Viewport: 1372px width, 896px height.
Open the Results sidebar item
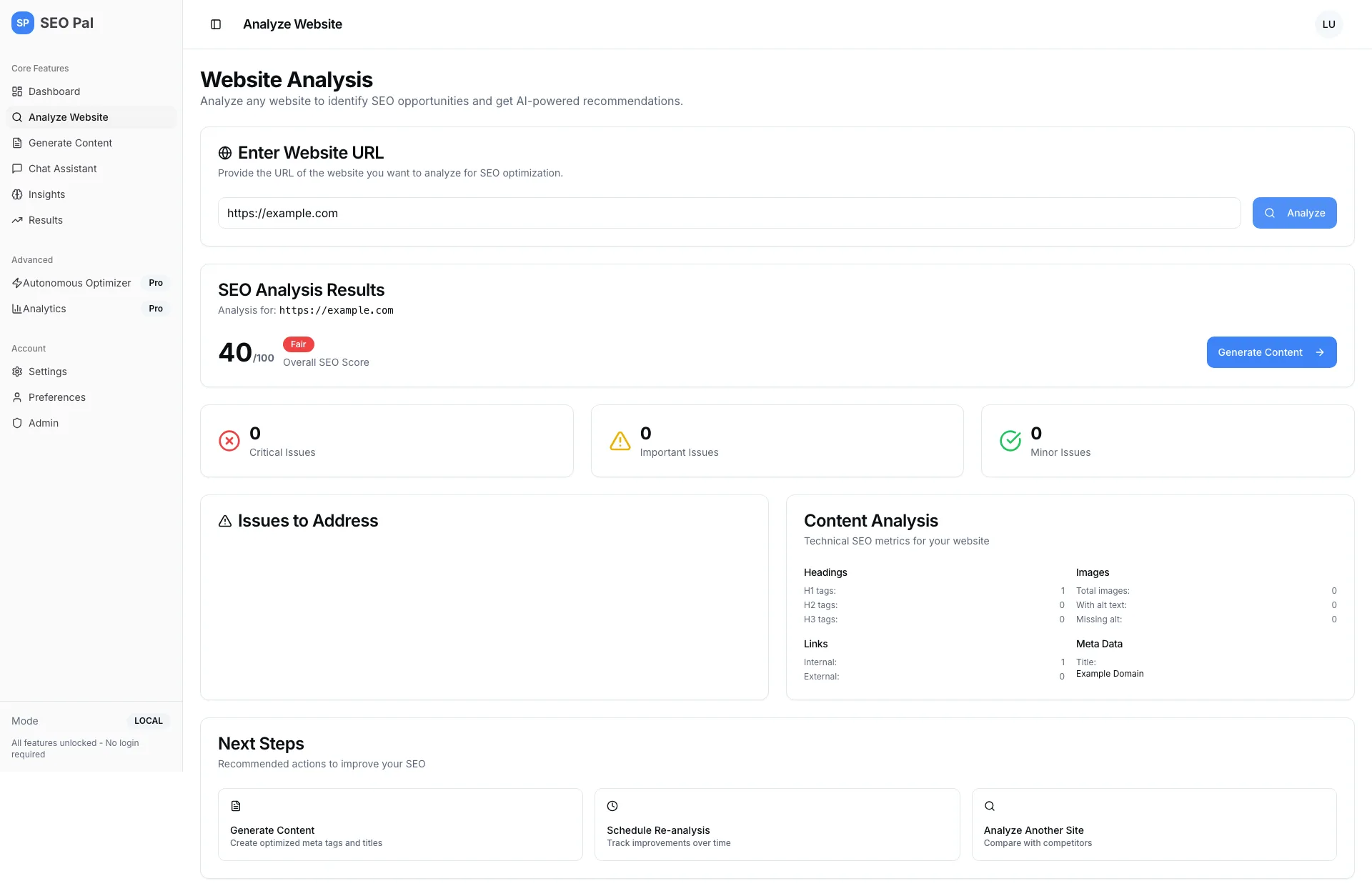tap(46, 220)
